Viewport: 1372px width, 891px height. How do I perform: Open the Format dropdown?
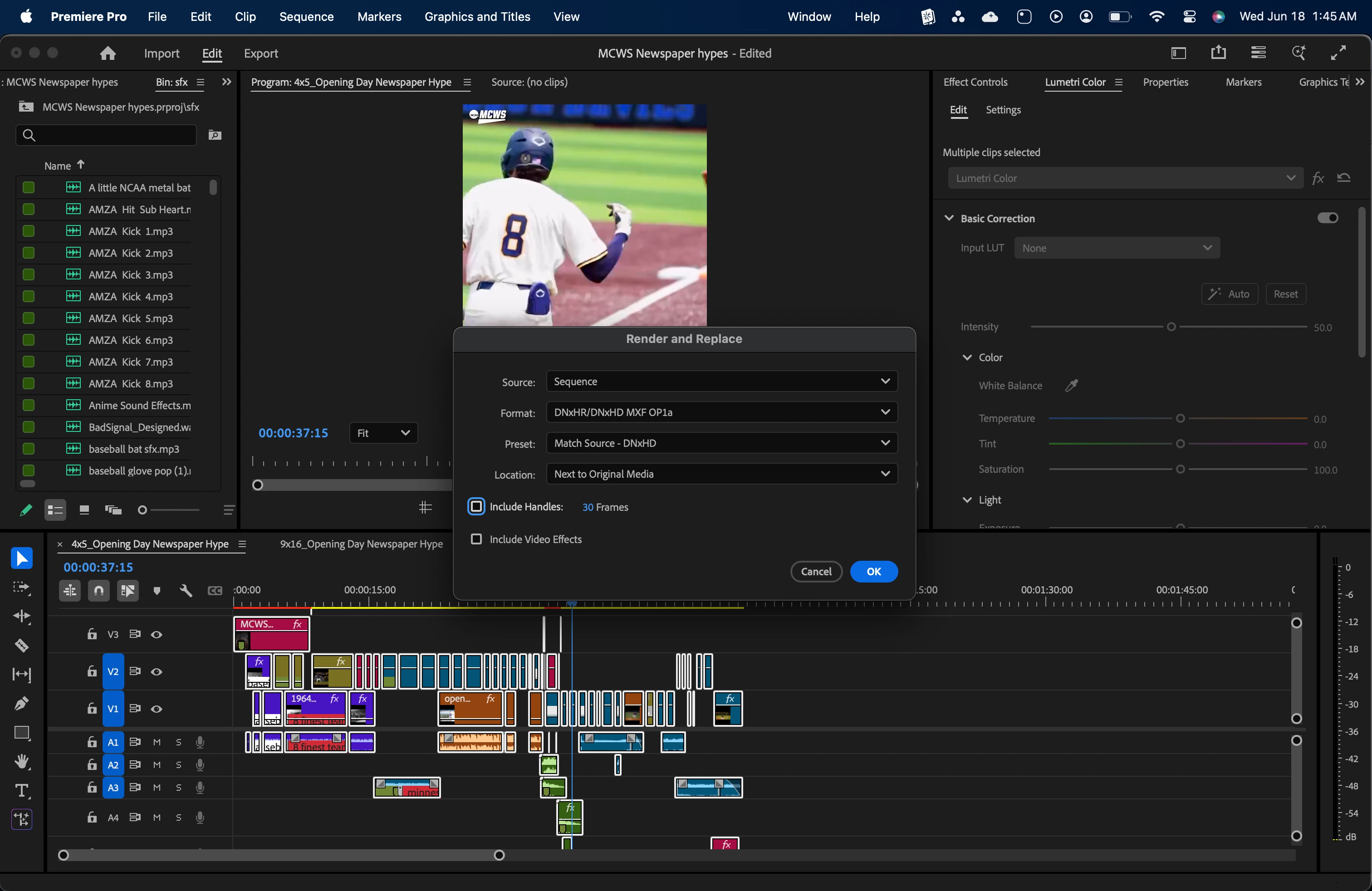pos(721,412)
